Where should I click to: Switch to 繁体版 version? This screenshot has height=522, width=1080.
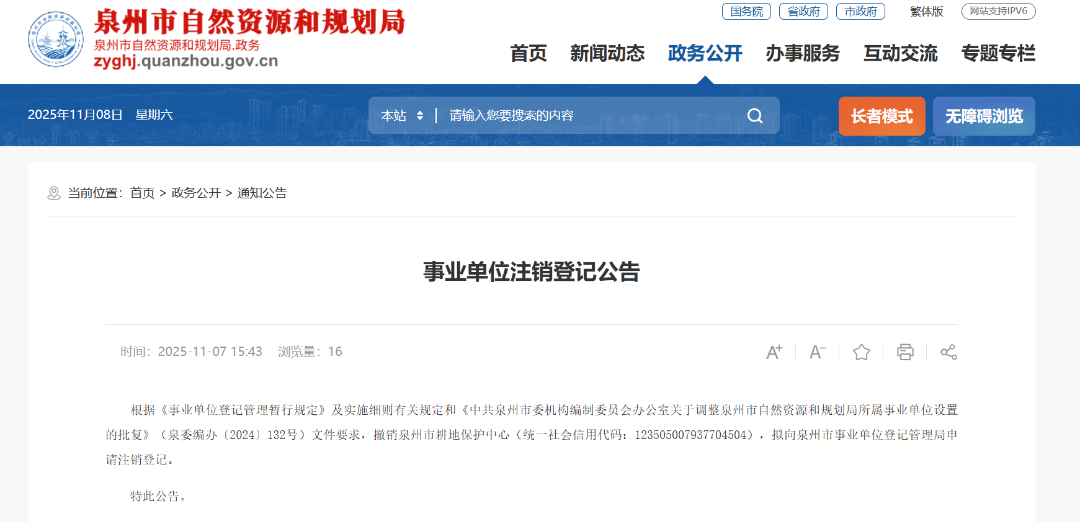pyautogui.click(x=926, y=12)
